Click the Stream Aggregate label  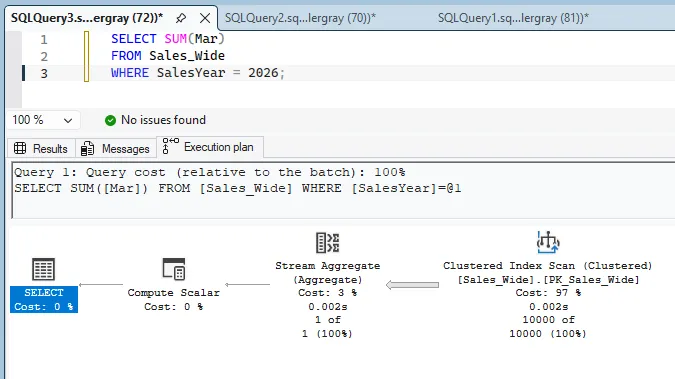coord(328,266)
